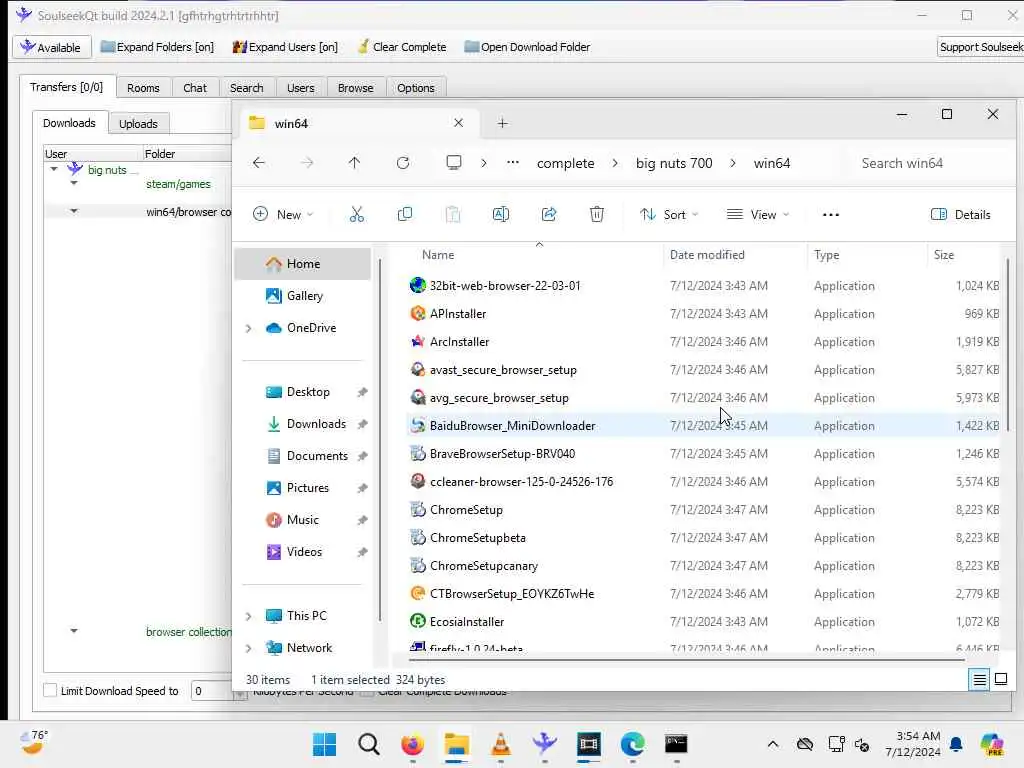This screenshot has height=768, width=1024.
Task: Toggle the Available status button in Soulseek
Action: click(x=51, y=47)
